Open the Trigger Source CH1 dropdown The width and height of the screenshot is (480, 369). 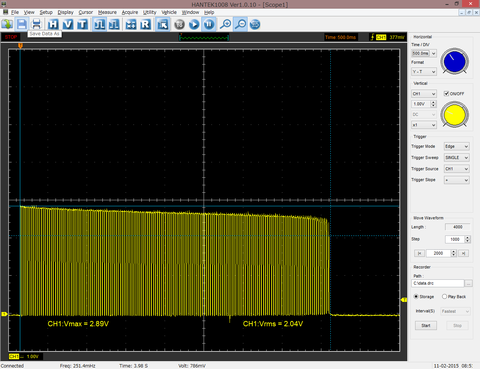(457, 169)
